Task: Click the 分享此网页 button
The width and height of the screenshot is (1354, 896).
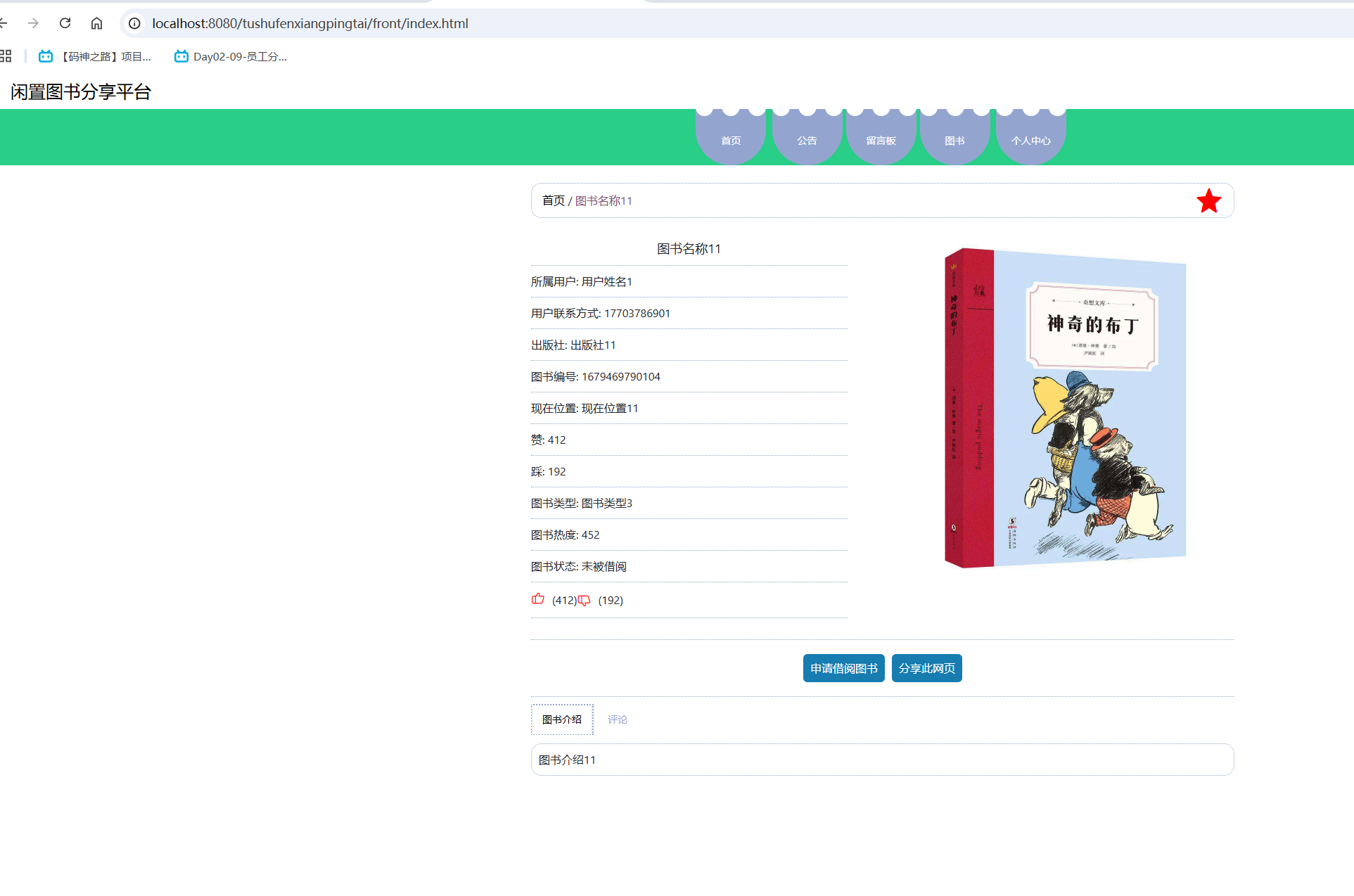Action: pos(926,668)
